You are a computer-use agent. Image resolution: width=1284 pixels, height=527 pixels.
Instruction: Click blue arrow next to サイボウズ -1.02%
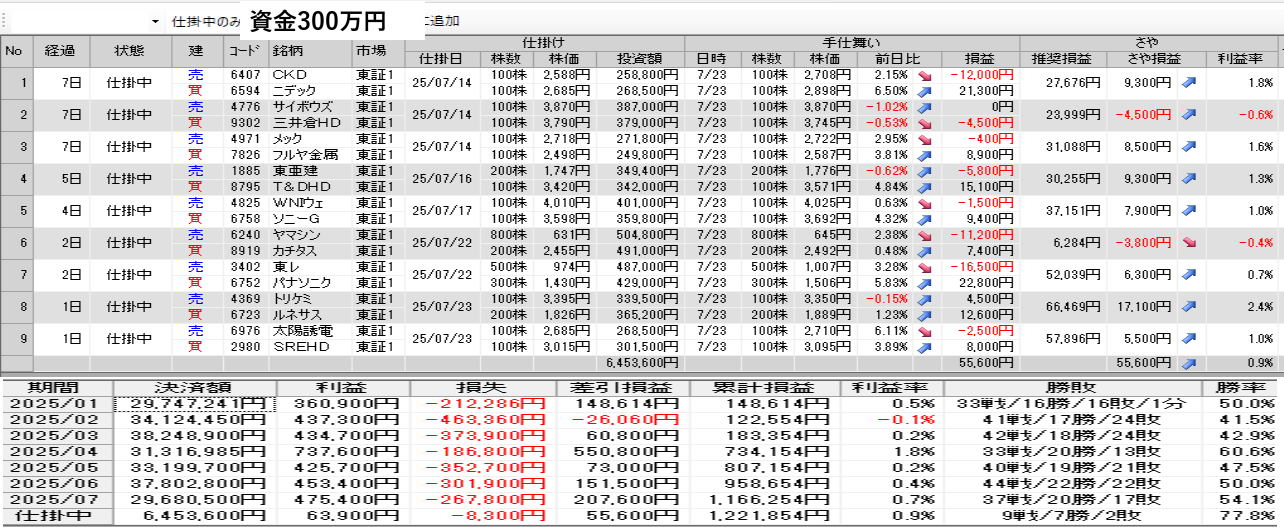[923, 107]
